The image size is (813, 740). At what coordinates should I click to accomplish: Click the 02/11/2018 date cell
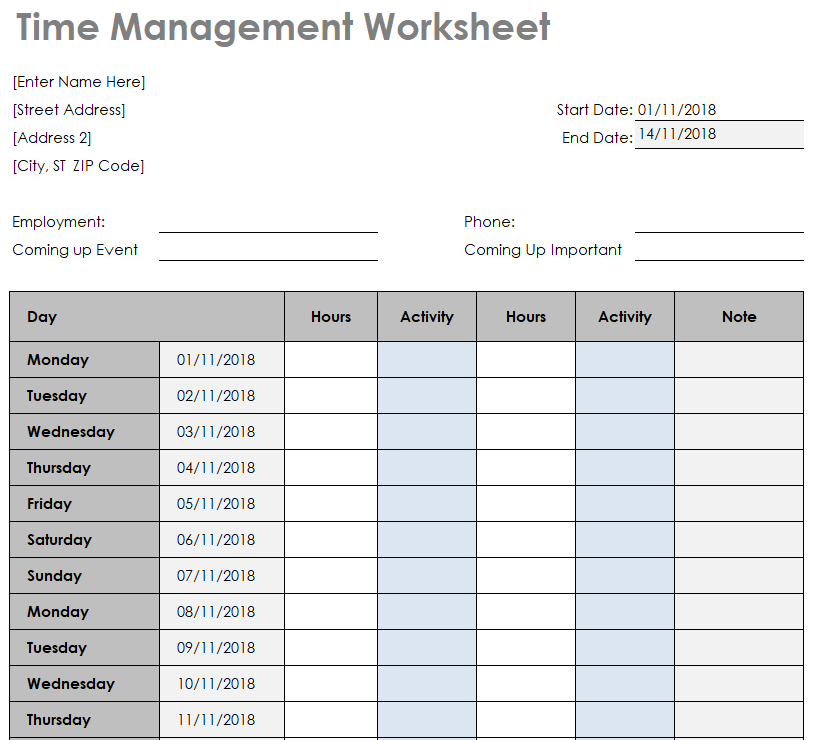pos(222,396)
